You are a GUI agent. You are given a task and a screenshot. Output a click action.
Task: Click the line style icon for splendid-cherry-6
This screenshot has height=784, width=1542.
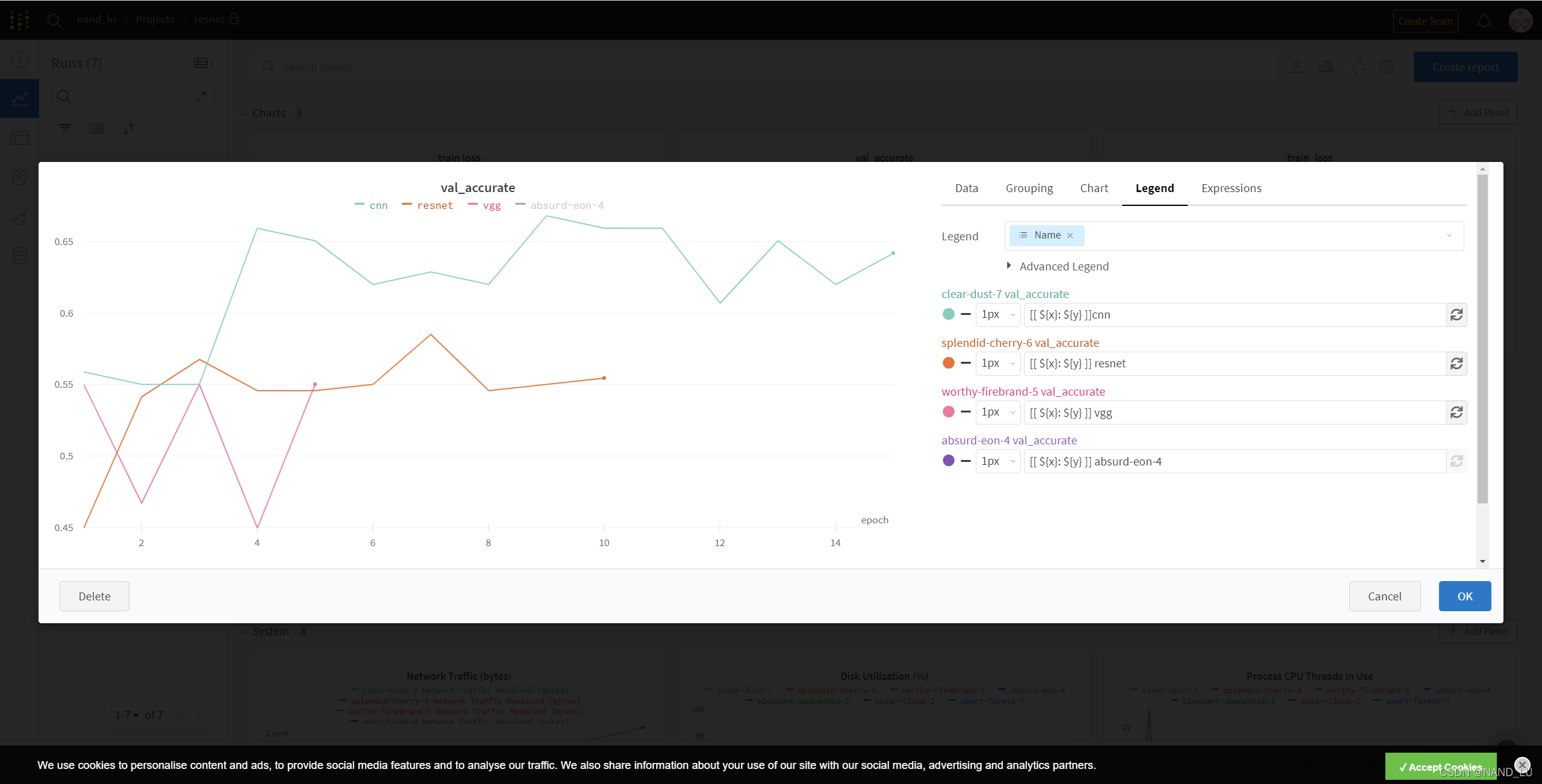(x=966, y=363)
